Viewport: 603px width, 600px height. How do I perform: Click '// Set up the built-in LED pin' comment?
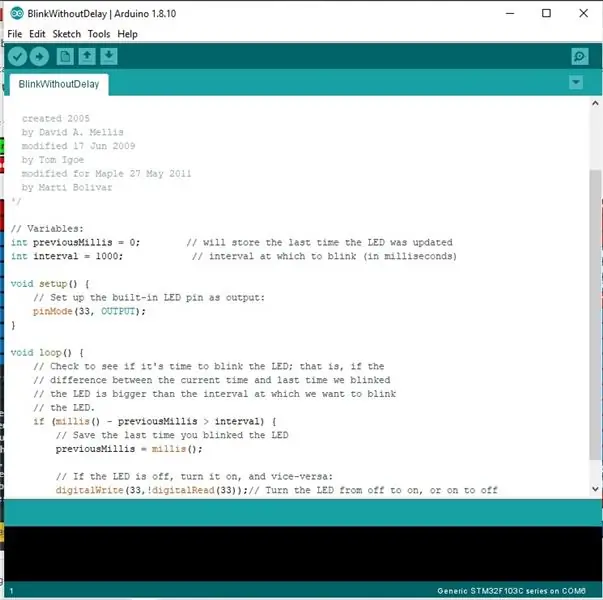[149, 298]
